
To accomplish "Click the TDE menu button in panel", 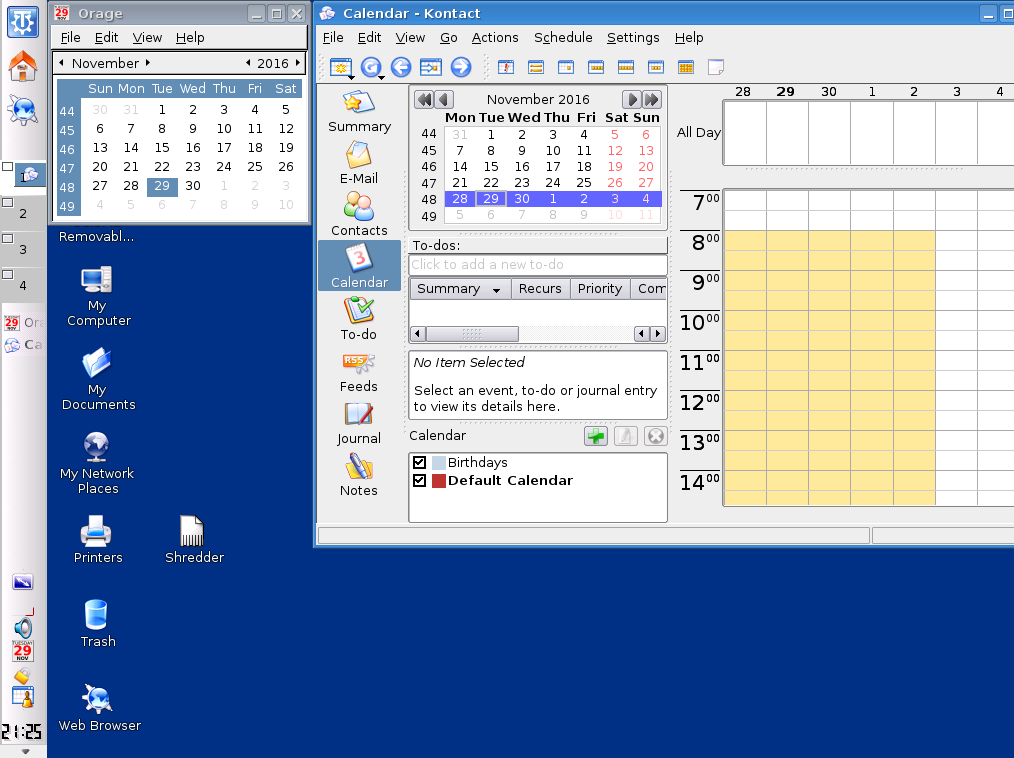I will pyautogui.click(x=23, y=22).
